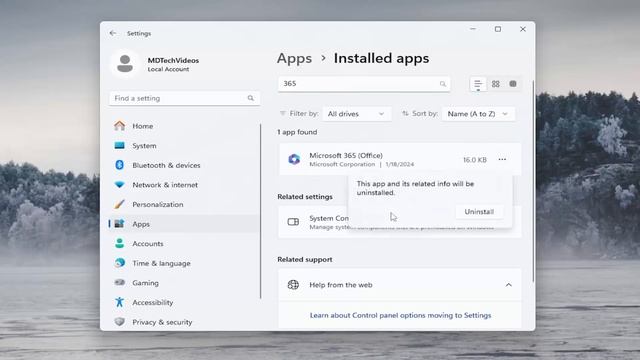Click the Network wifi icon in the sidebar

120,184
